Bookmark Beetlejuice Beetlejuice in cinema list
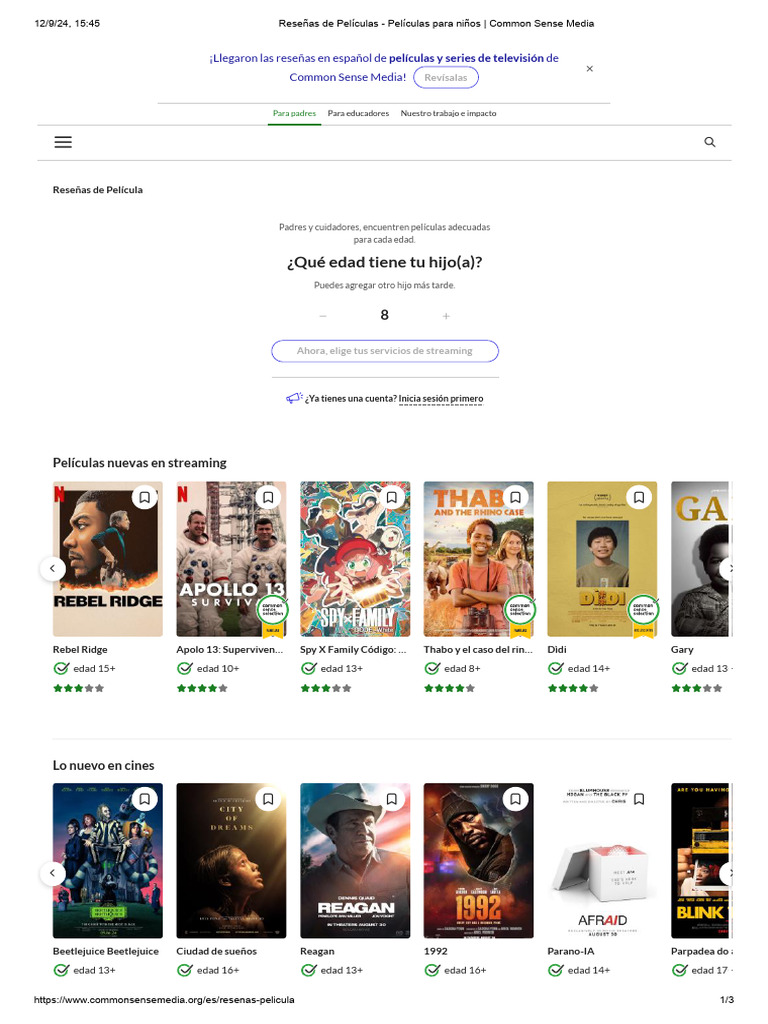 tap(144, 799)
